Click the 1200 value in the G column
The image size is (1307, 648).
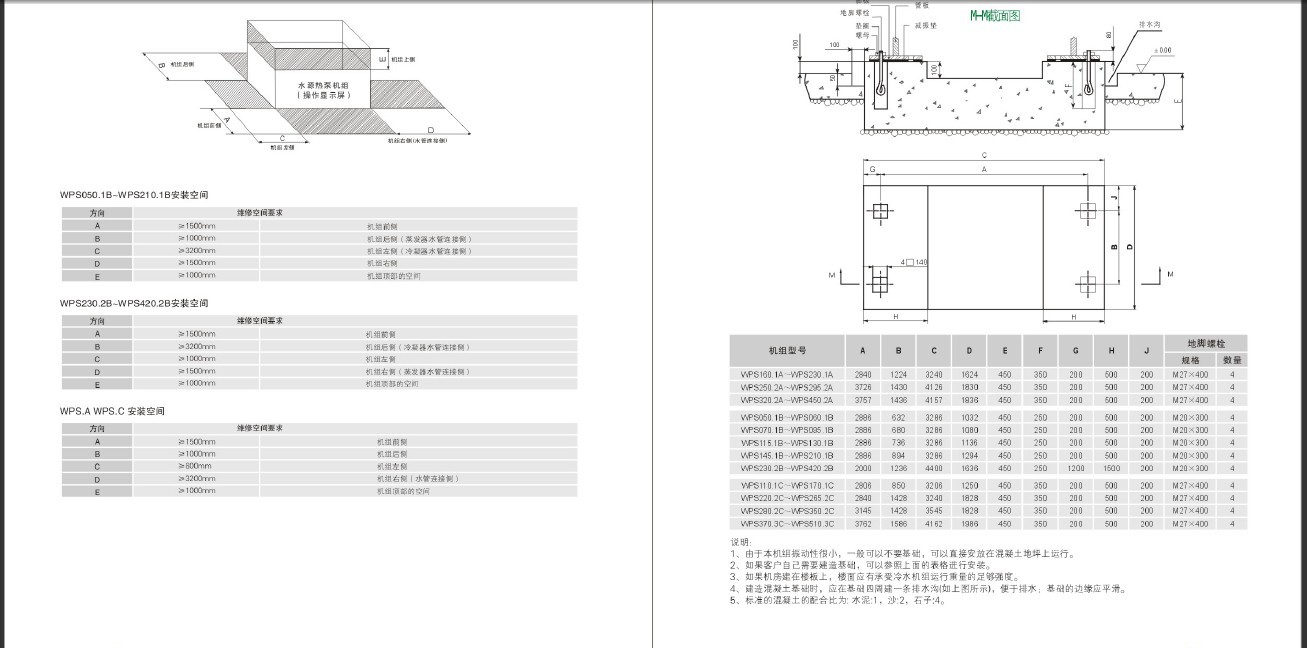point(1075,468)
